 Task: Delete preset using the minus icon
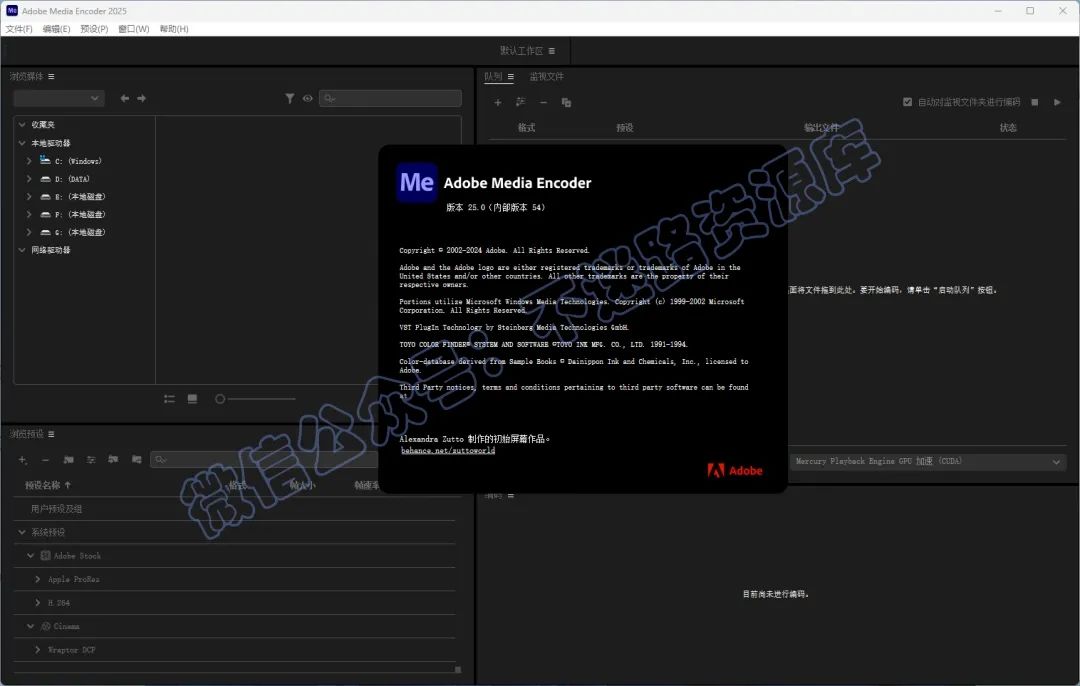pos(45,459)
